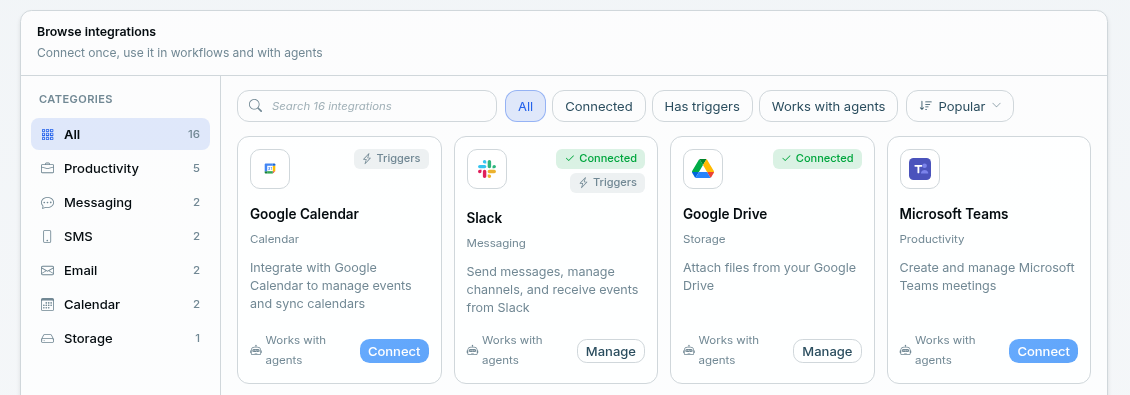Connect the Microsoft Teams integration
This screenshot has height=395, width=1130.
tap(1044, 351)
